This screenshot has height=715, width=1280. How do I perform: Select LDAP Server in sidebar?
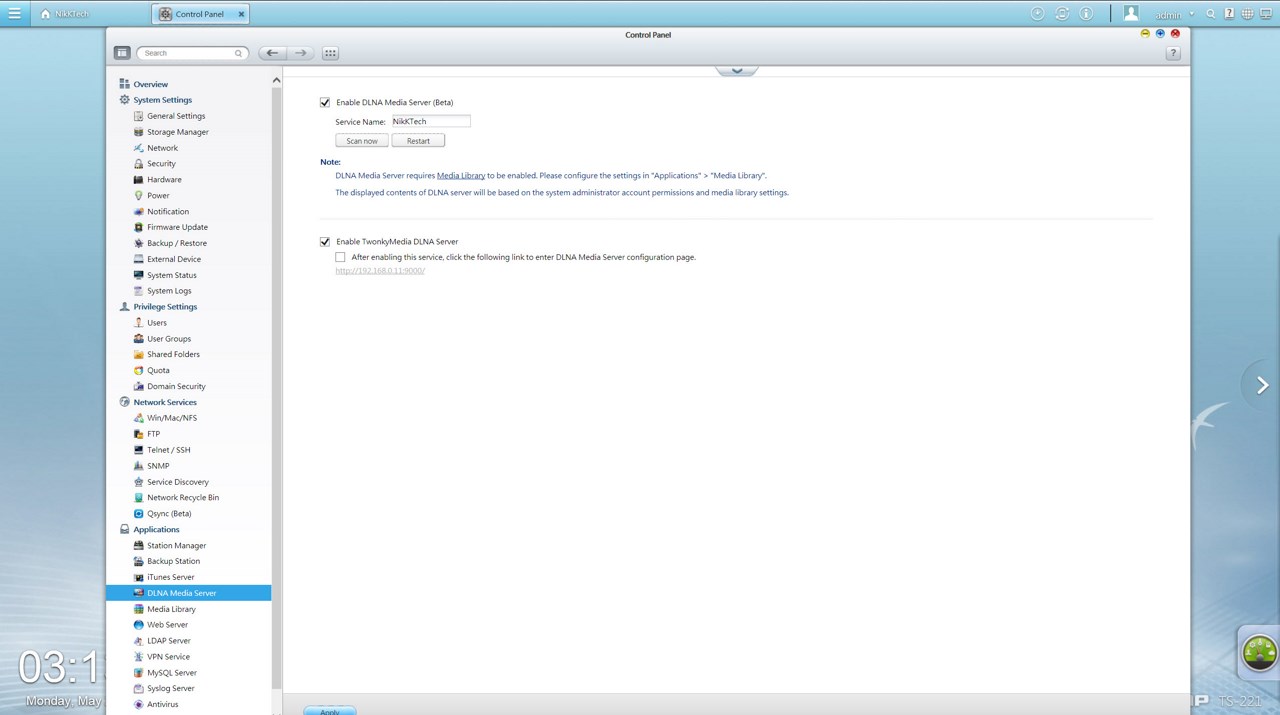[169, 641]
